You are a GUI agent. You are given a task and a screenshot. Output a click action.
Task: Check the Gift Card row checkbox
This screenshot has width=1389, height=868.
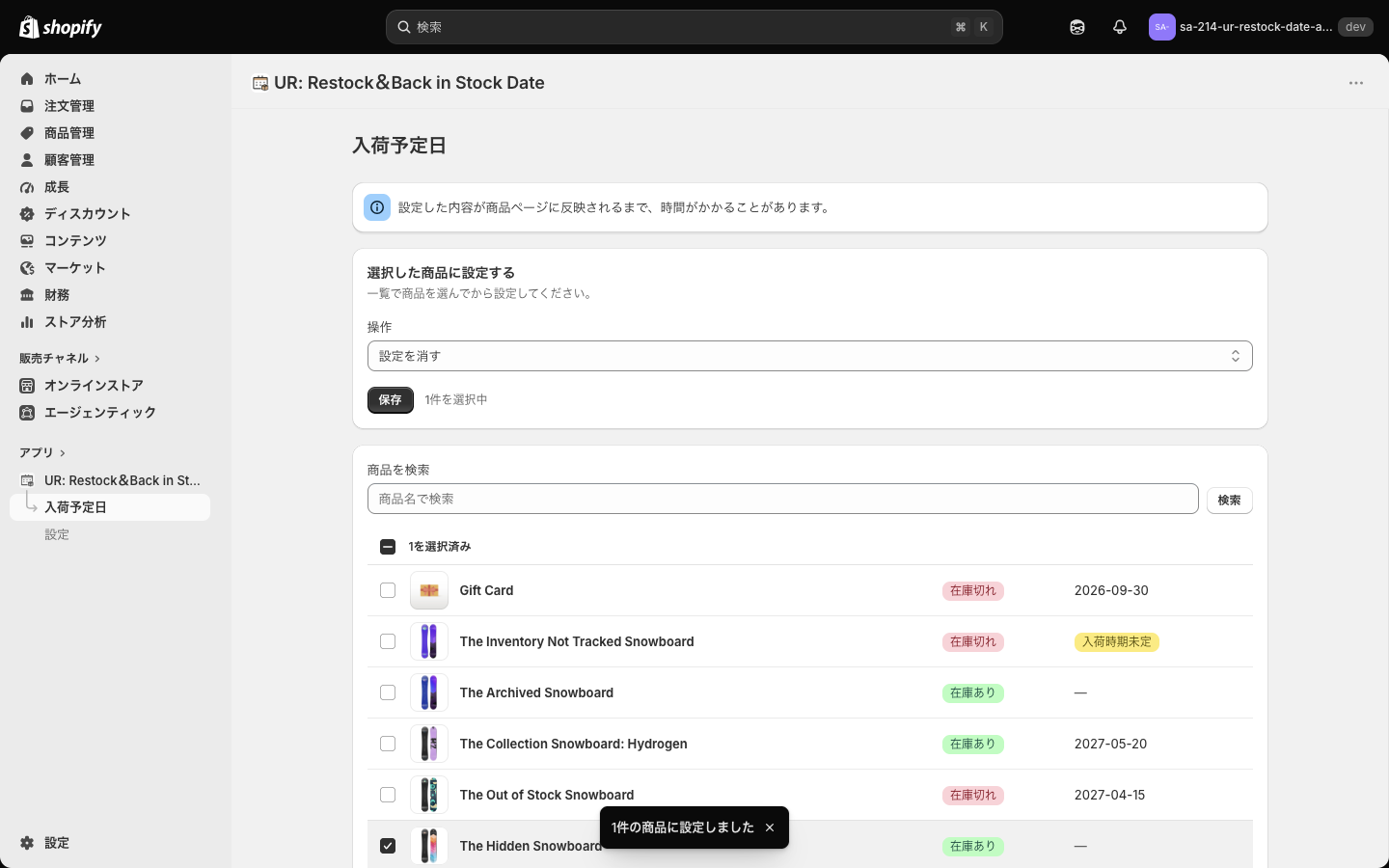(388, 590)
